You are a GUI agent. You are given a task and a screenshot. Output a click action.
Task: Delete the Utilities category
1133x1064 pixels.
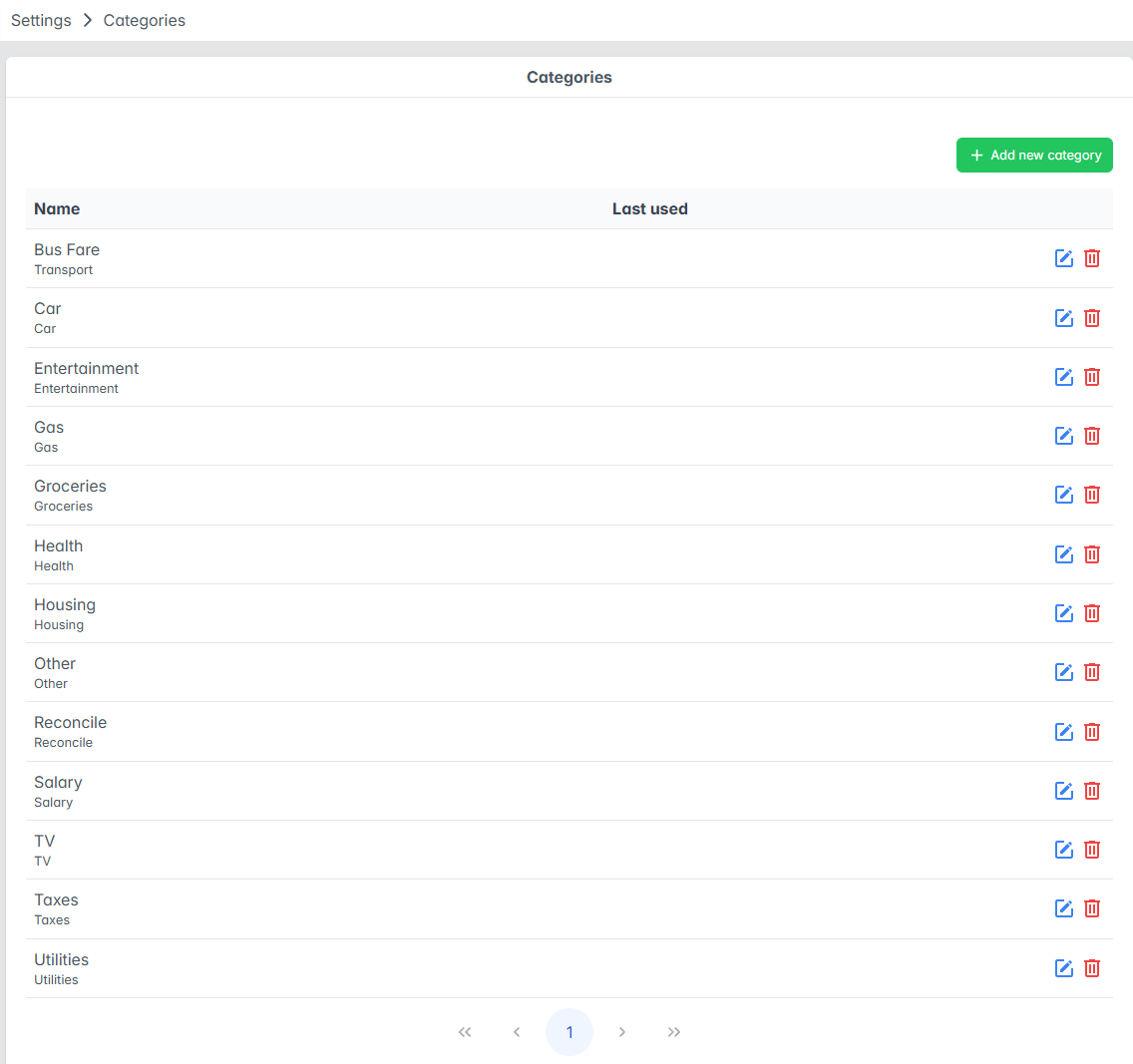coord(1092,968)
